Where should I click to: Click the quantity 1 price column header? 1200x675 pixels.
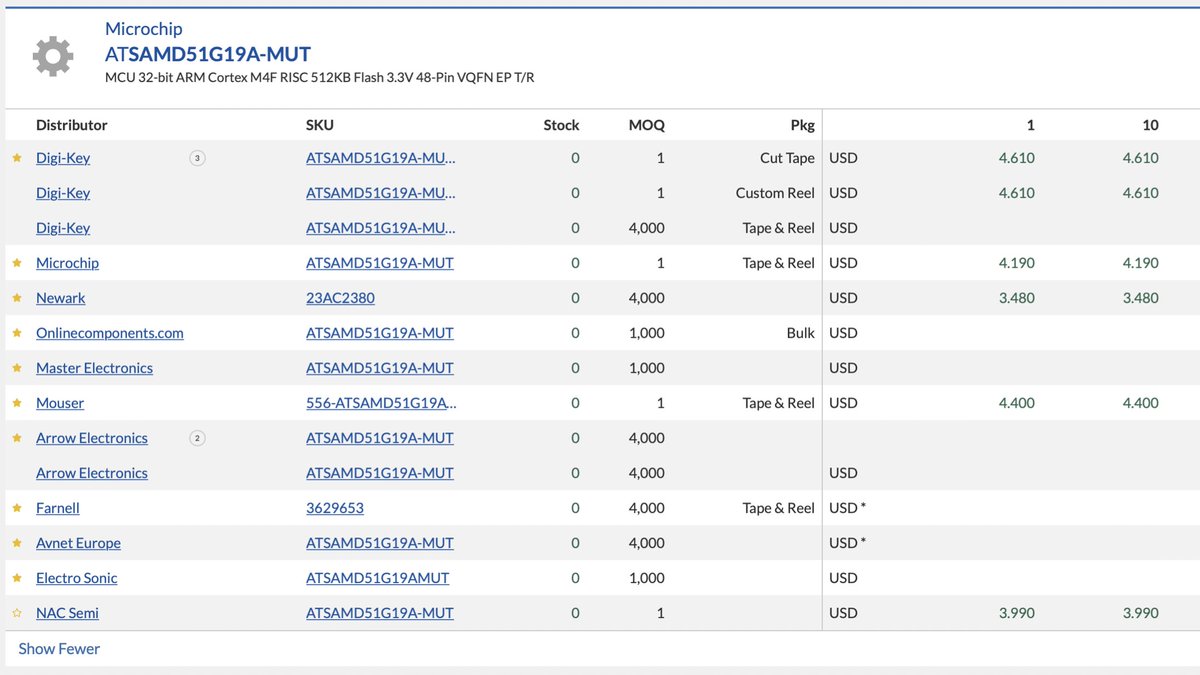tap(1030, 125)
